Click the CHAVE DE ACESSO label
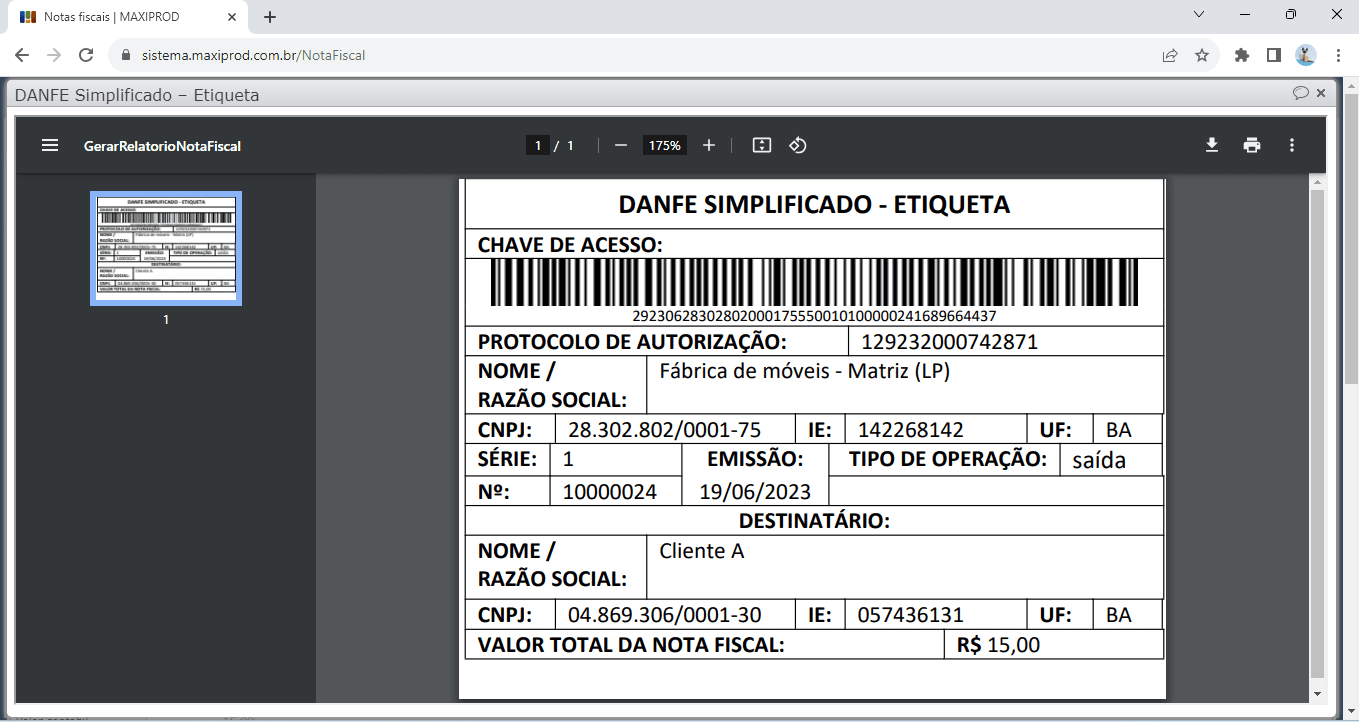 coord(570,245)
